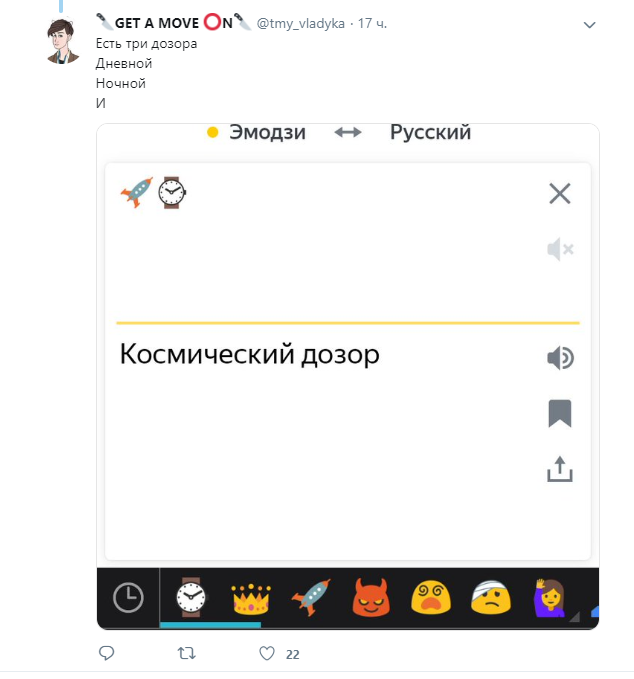Like the tweet with heart icon
The image size is (634, 679).
pyautogui.click(x=267, y=653)
